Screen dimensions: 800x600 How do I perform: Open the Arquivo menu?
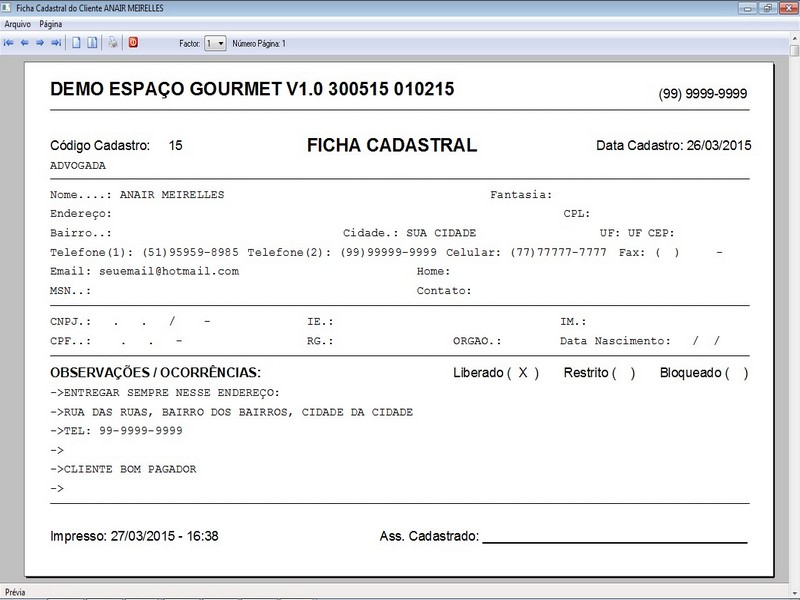[x=17, y=24]
